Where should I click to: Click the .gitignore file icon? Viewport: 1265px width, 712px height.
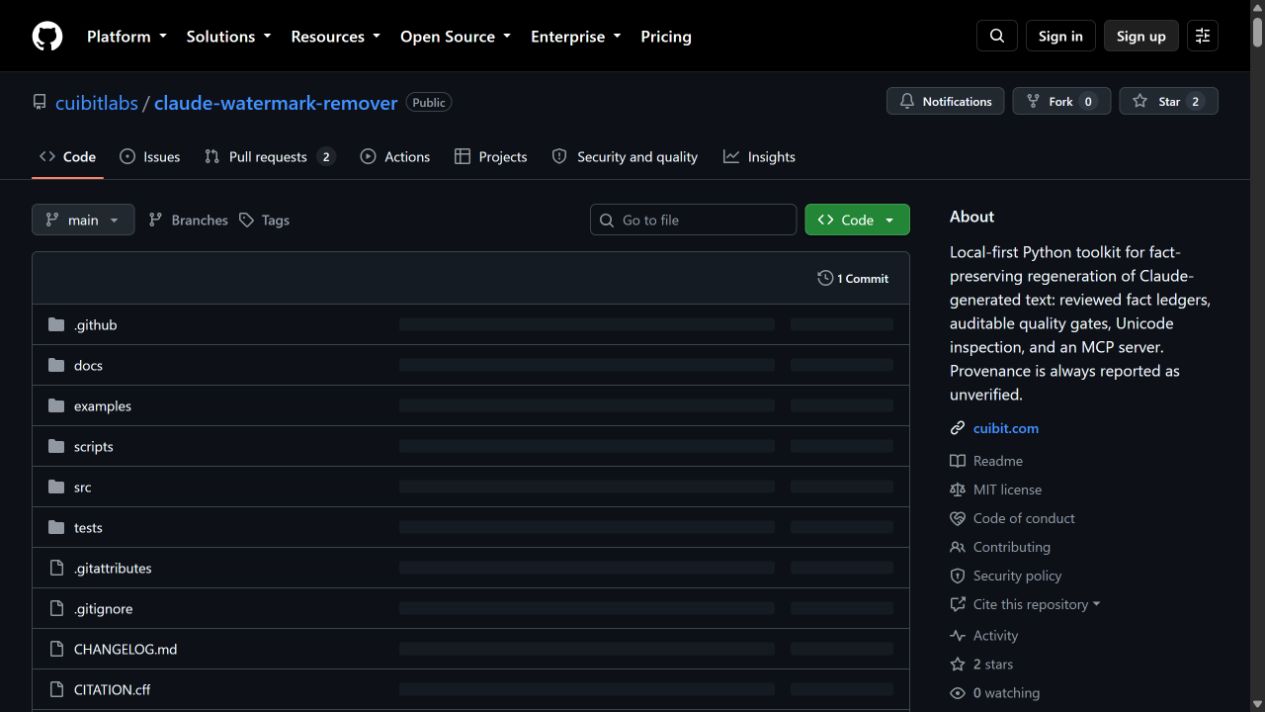(57, 608)
